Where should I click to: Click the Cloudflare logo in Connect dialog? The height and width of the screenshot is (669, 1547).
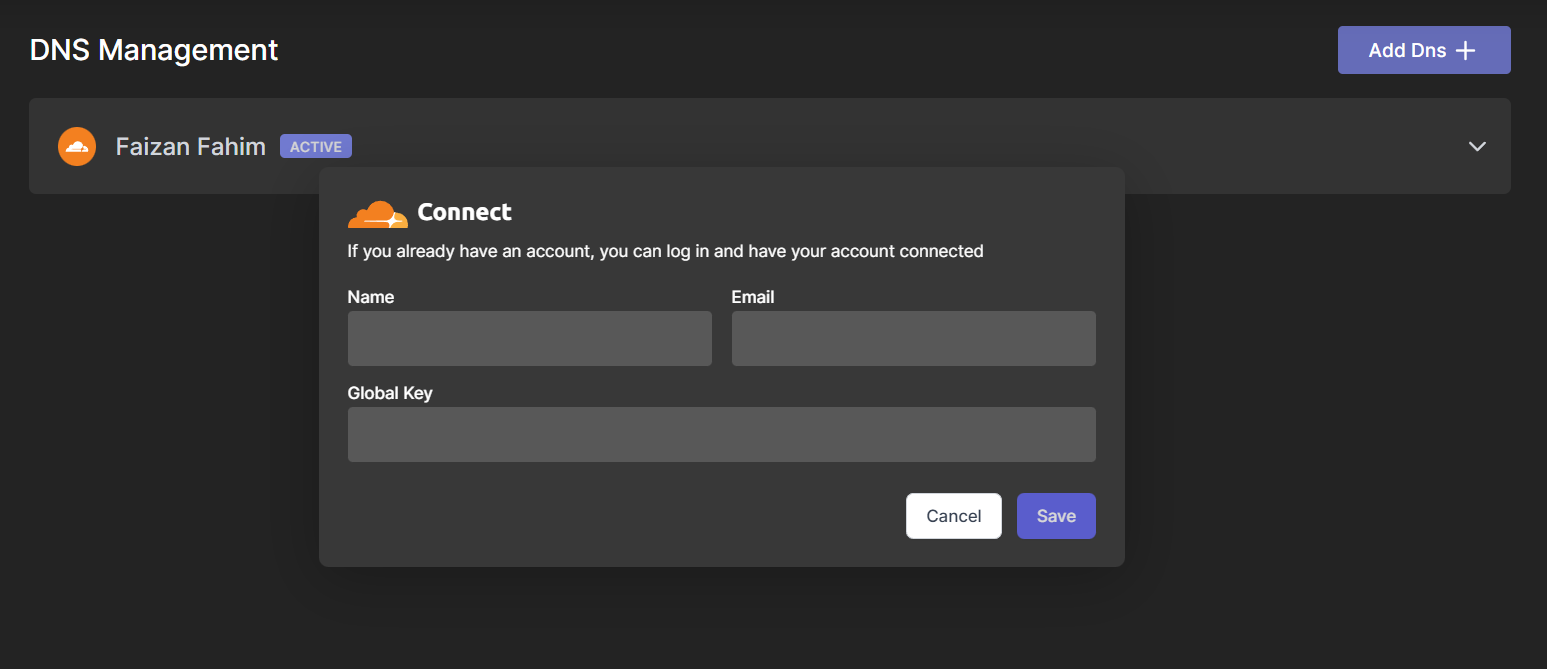pyautogui.click(x=377, y=213)
